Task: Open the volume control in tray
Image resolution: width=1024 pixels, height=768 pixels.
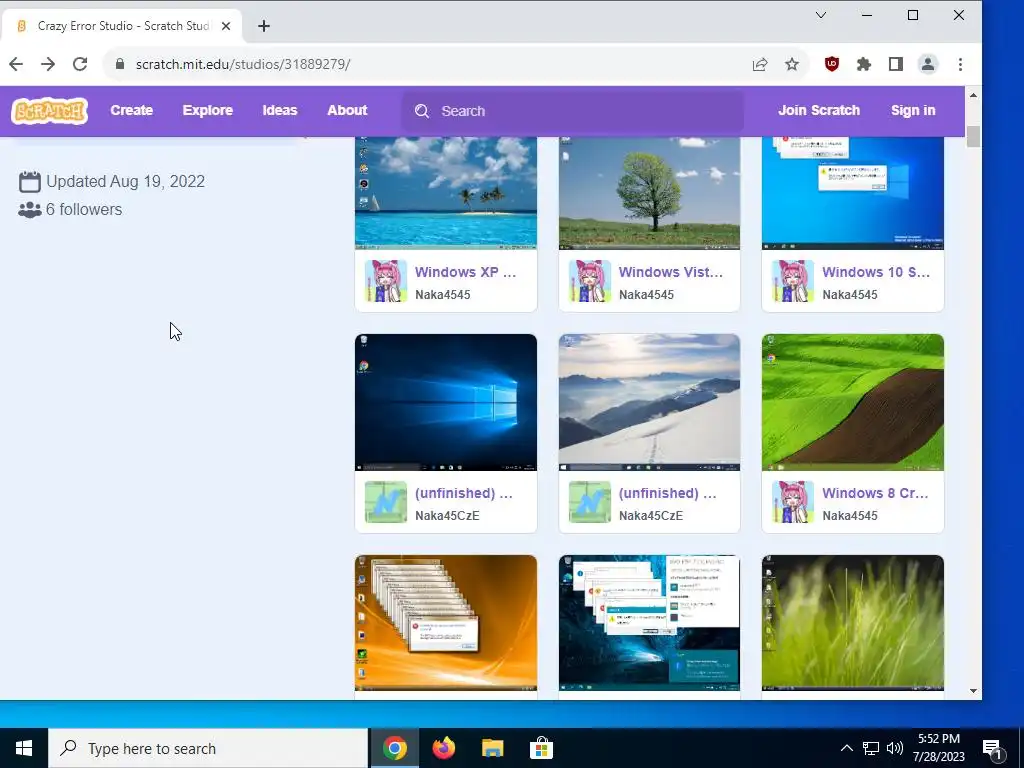Action: click(895, 748)
